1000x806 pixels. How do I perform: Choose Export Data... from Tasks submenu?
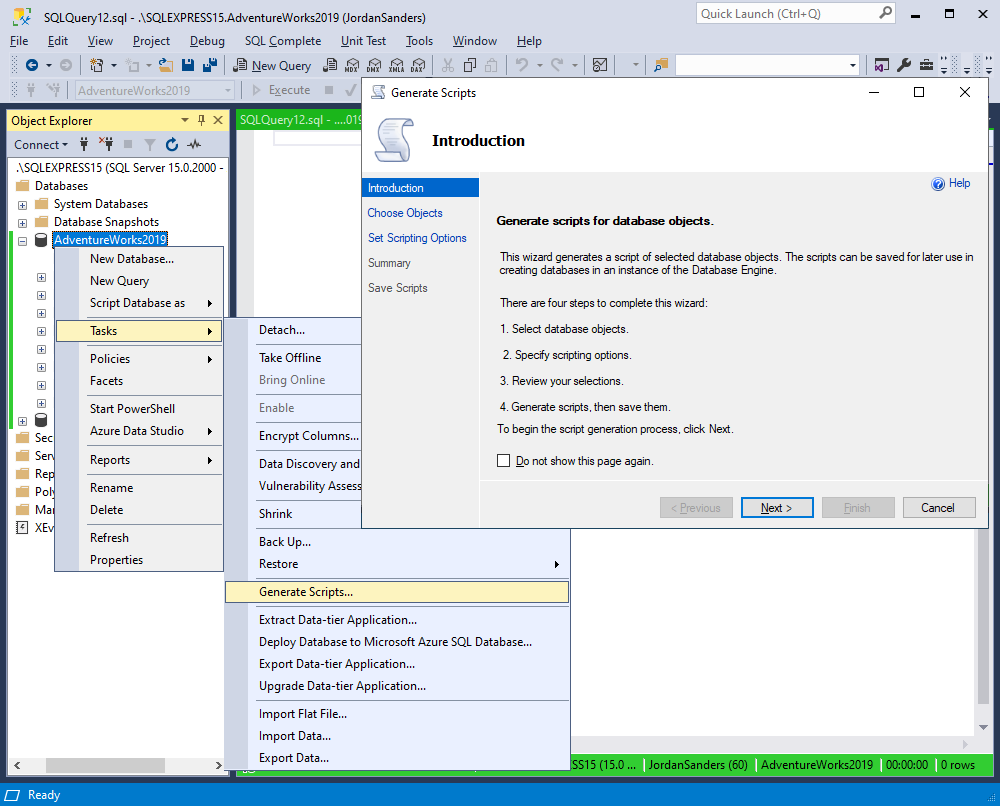click(x=397, y=758)
